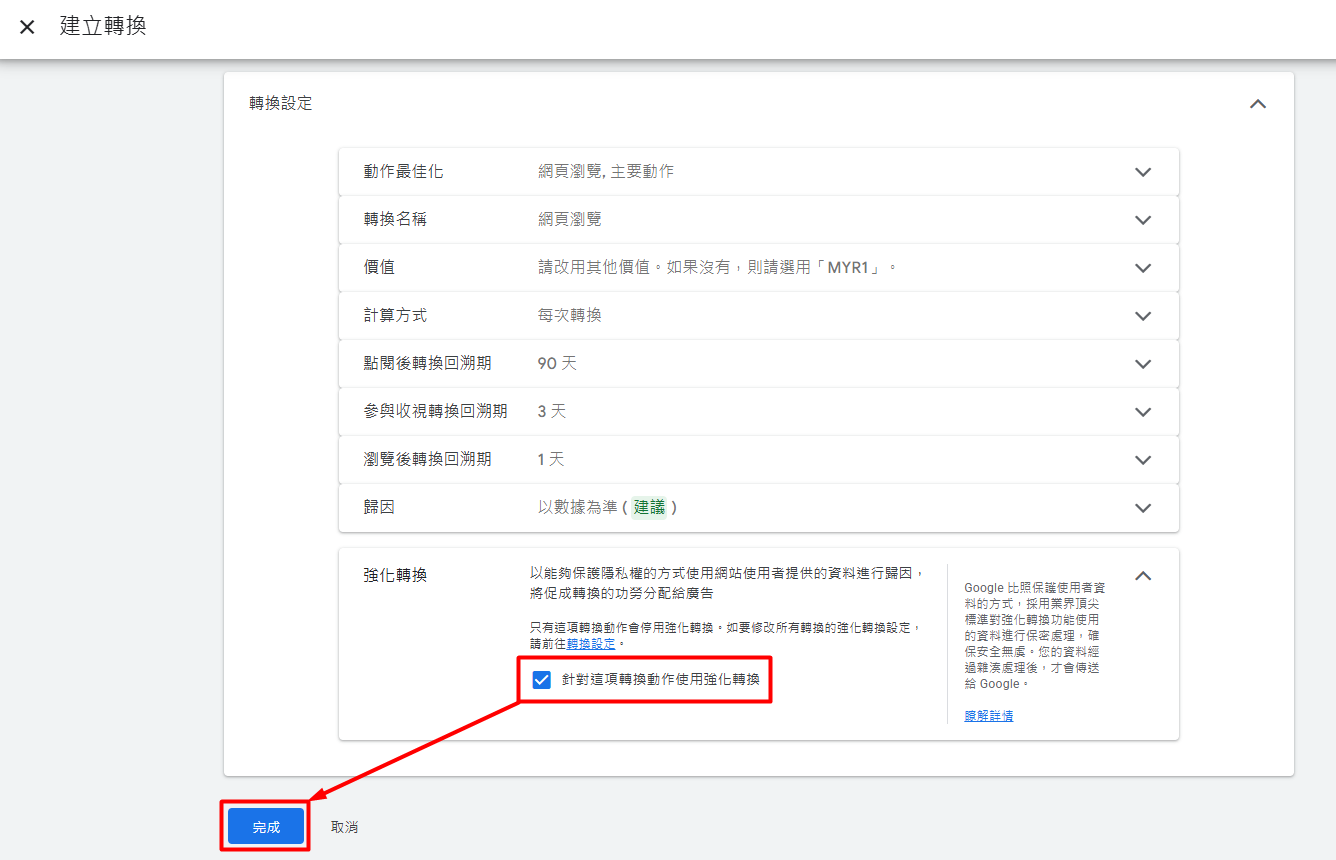Uncheck 針對這項轉換動作使用強化轉換 checkbox
Viewport: 1336px width, 860px height.
coord(542,680)
